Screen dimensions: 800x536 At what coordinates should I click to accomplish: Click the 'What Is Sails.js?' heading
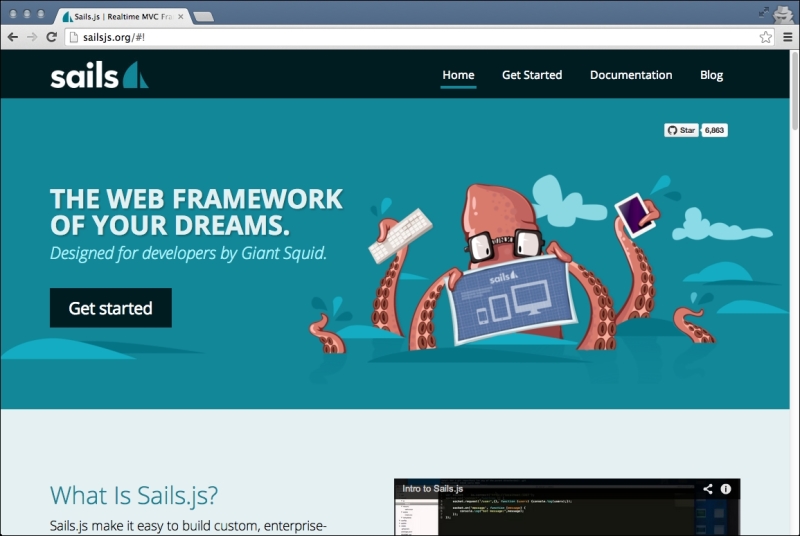pos(134,495)
